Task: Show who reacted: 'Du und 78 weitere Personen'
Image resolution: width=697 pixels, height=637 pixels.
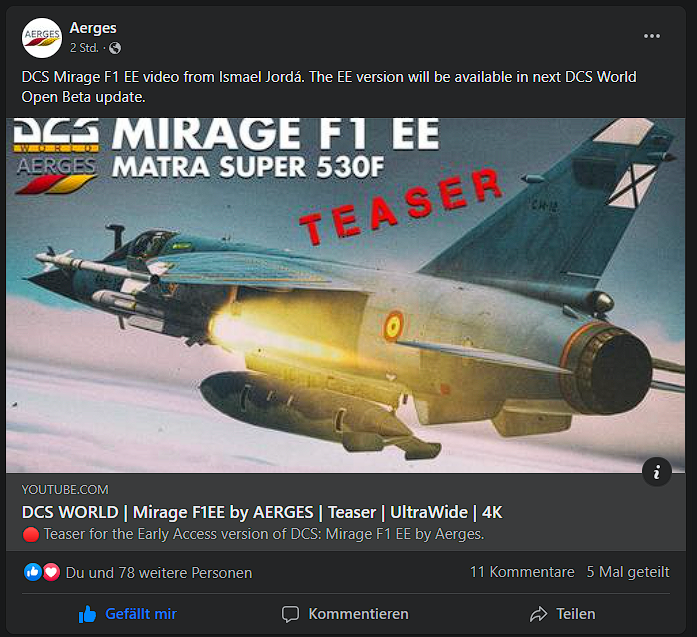Action: point(159,573)
